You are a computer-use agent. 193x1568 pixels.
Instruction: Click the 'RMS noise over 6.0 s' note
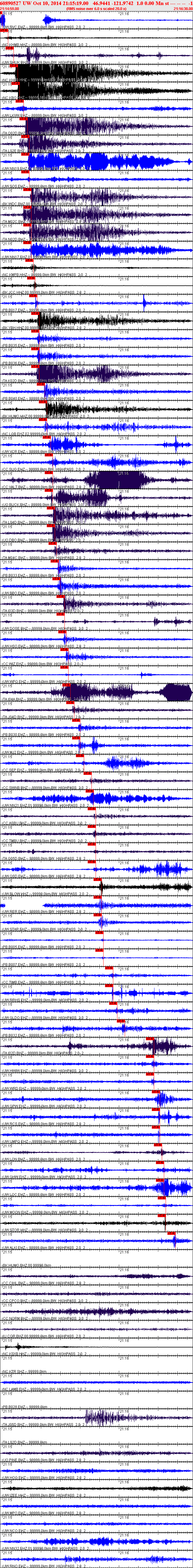click(96, 9)
